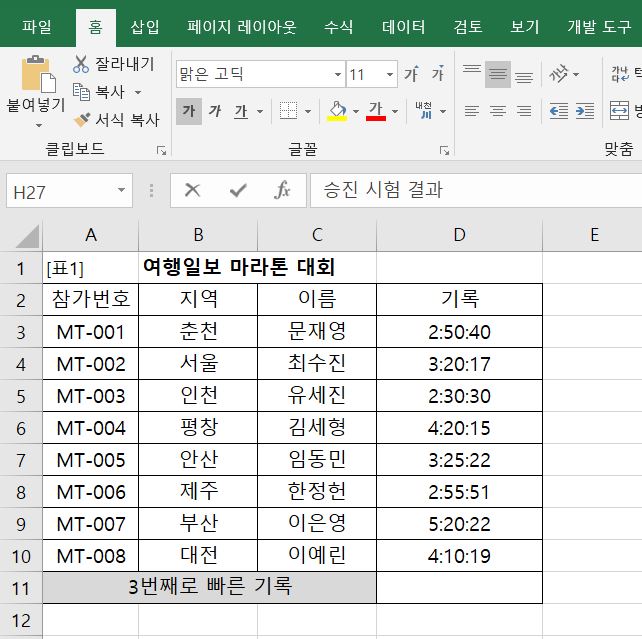Apply cell borders icon
The height and width of the screenshot is (639, 642).
288,111
